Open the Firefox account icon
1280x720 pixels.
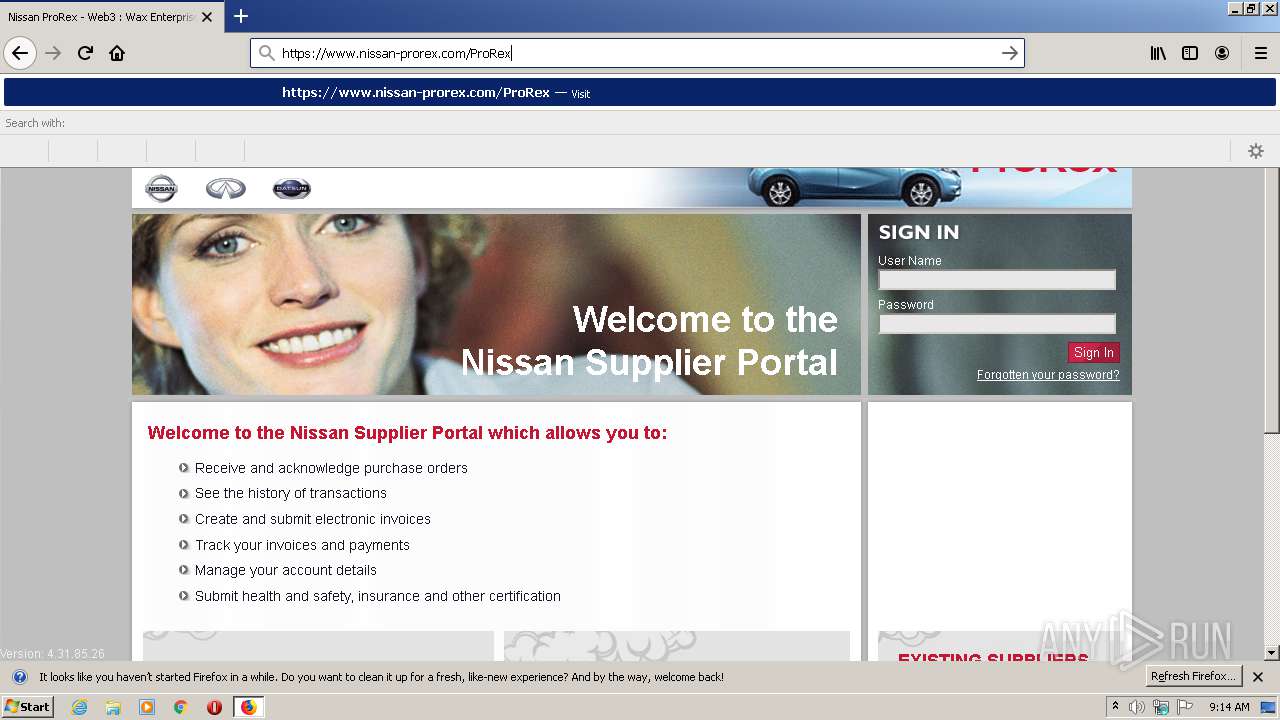coord(1222,53)
